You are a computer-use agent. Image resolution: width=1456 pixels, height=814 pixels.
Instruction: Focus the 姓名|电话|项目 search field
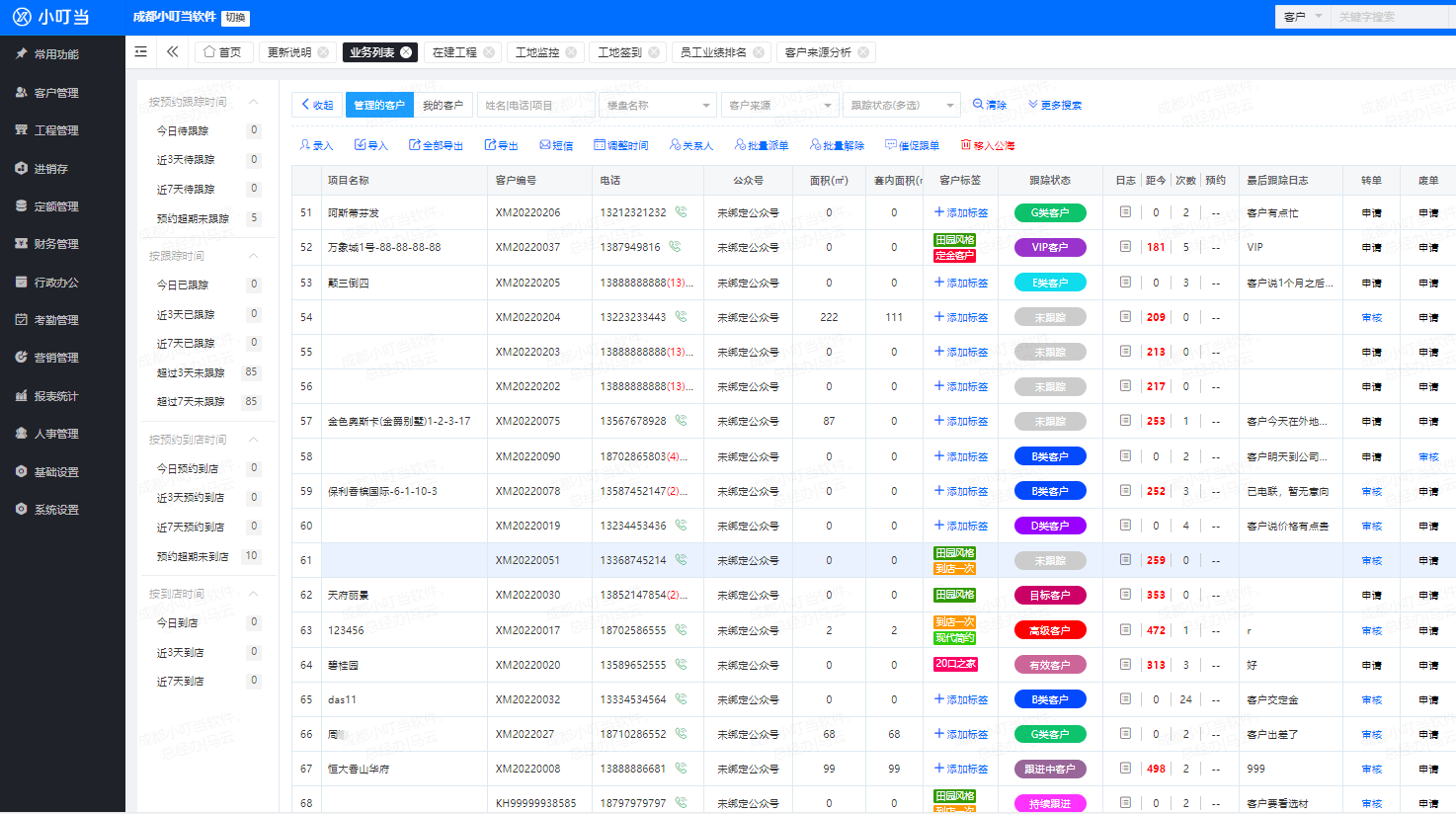pyautogui.click(x=535, y=105)
